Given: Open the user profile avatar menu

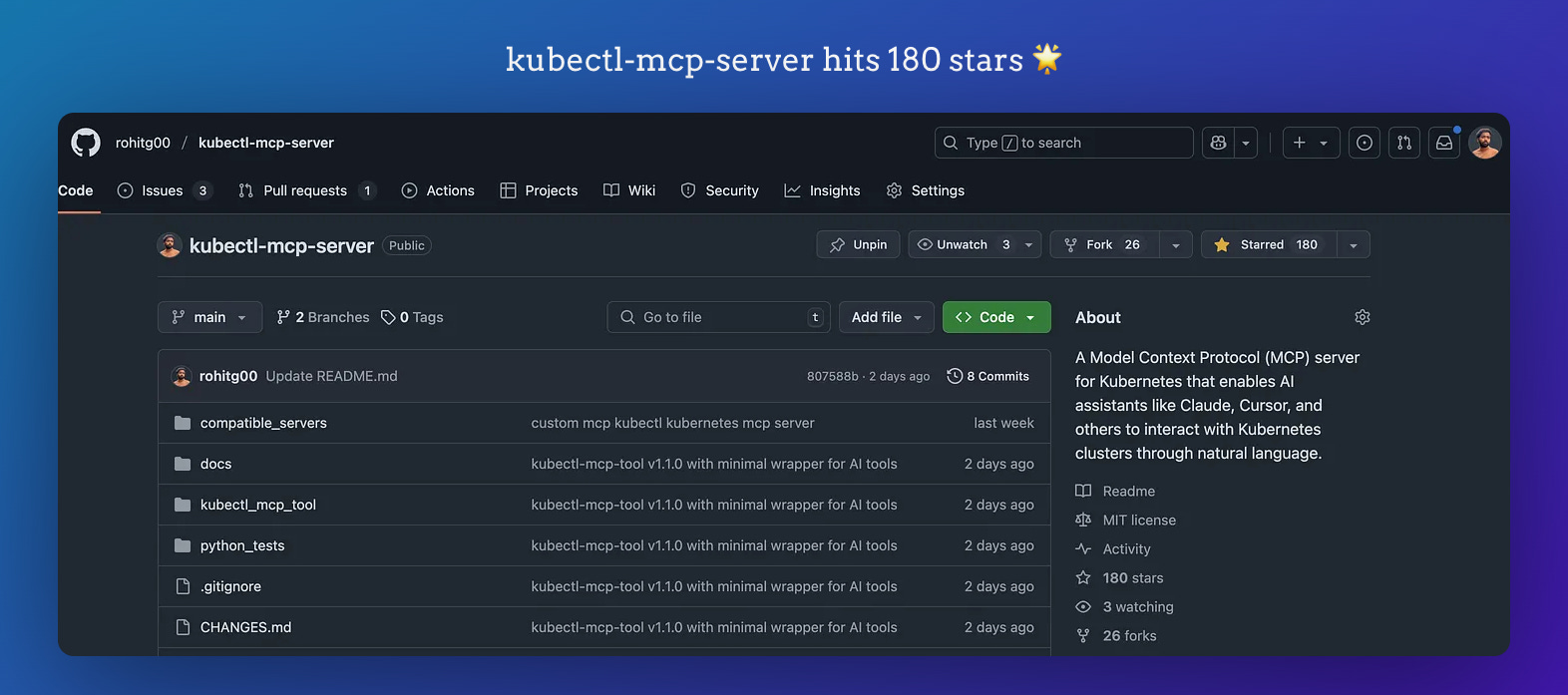Looking at the screenshot, I should [1485, 143].
